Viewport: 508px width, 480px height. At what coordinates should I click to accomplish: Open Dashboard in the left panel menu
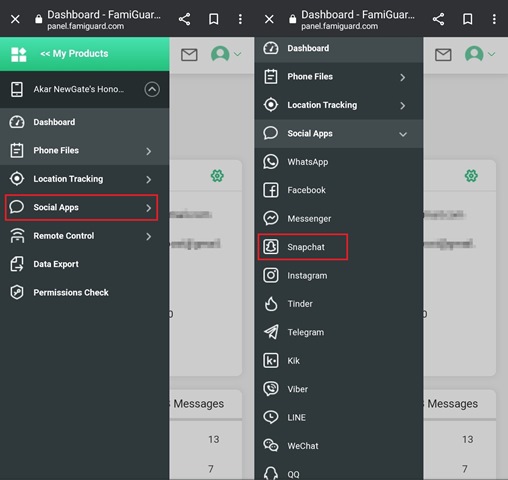pyautogui.click(x=84, y=122)
